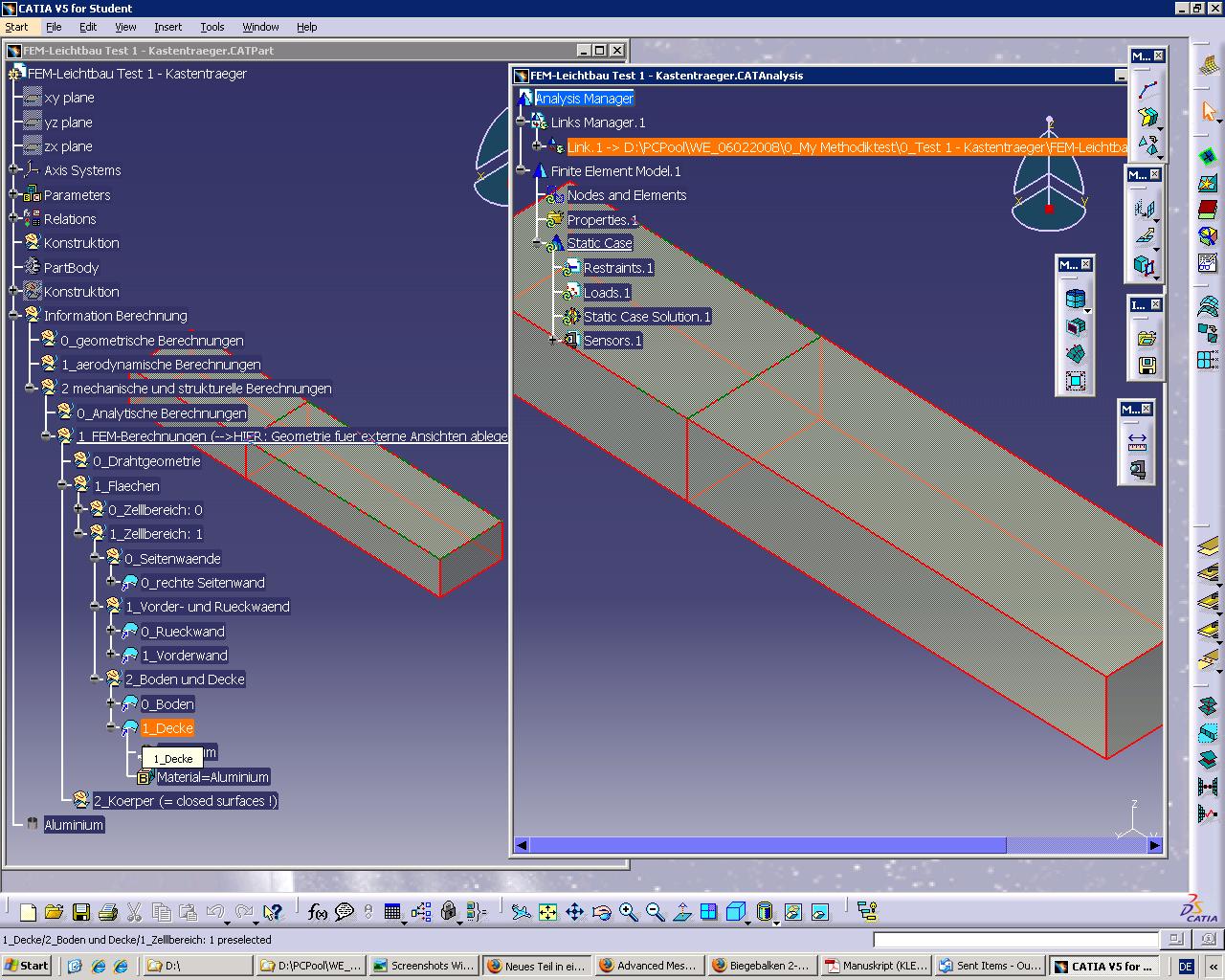1225x980 pixels.
Task: Click the What's This help icon
Action: [273, 912]
